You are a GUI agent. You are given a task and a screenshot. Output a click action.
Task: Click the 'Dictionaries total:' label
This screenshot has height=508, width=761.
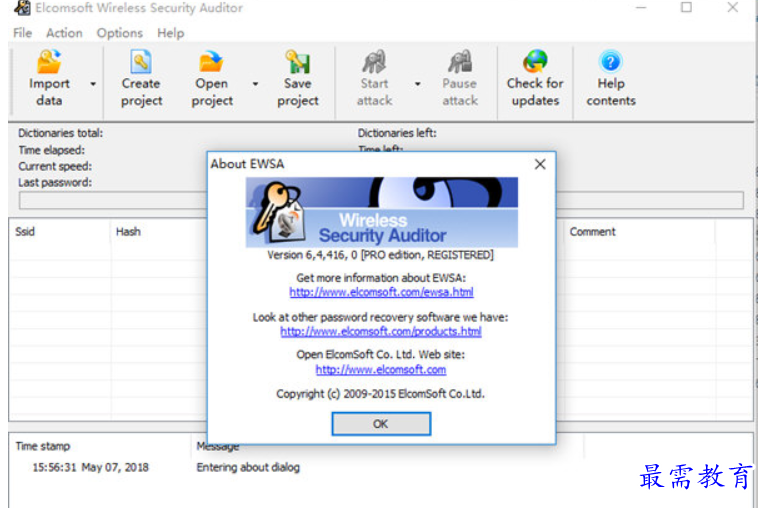coord(61,133)
